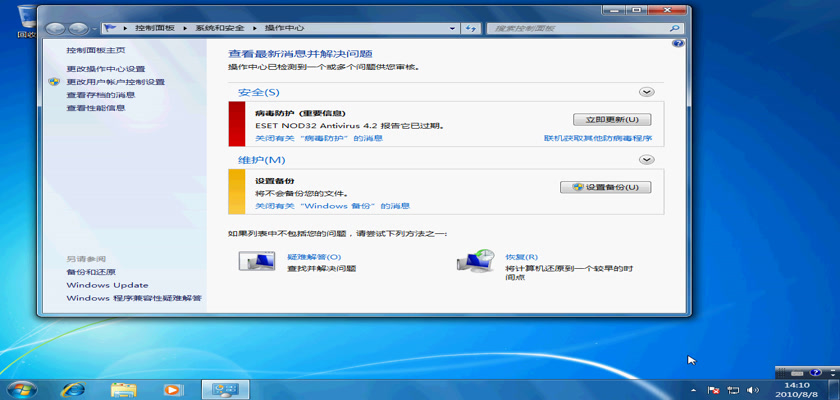The height and width of the screenshot is (400, 840).
Task: Click the blue help question mark icon
Action: 678,44
